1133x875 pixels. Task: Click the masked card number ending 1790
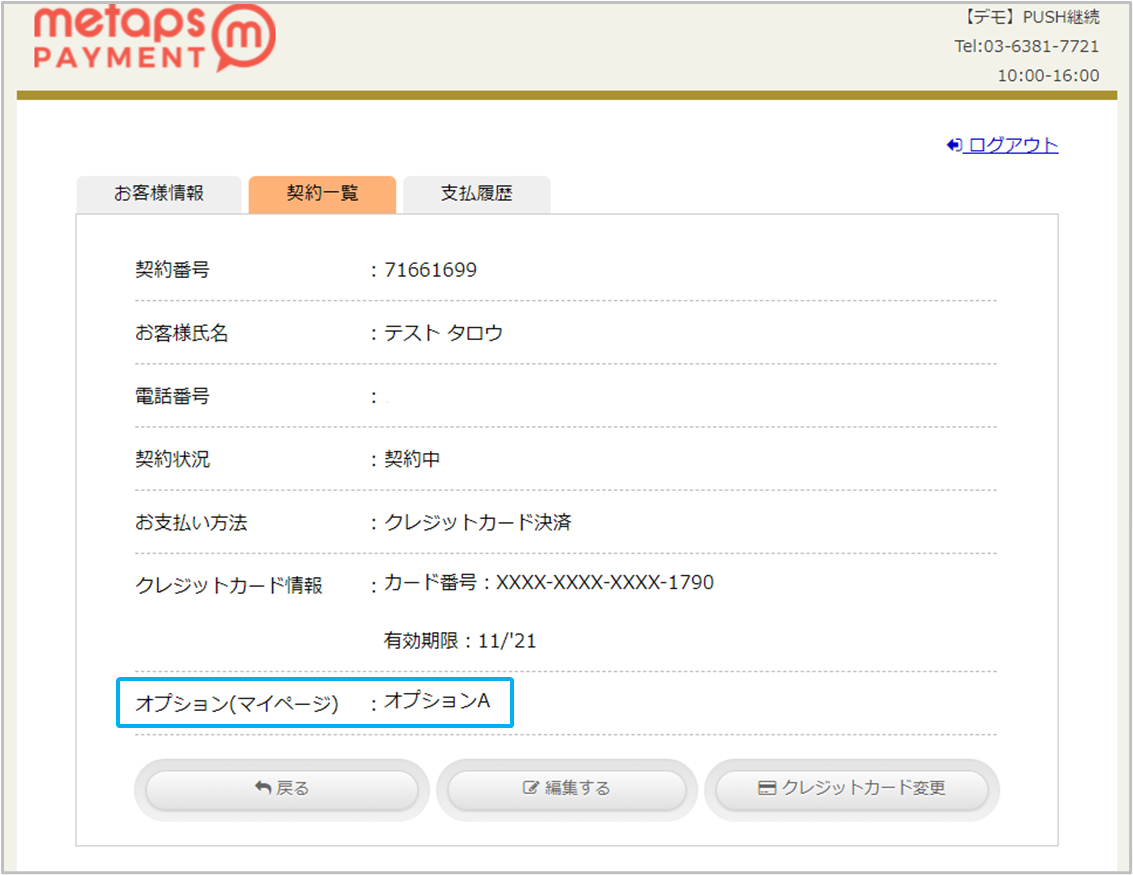tap(604, 582)
